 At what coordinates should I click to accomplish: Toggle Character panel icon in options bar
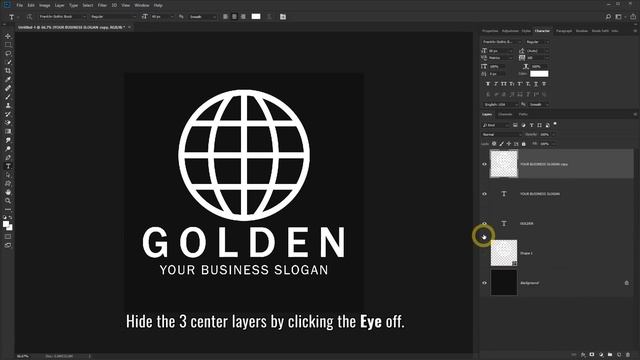coord(283,17)
